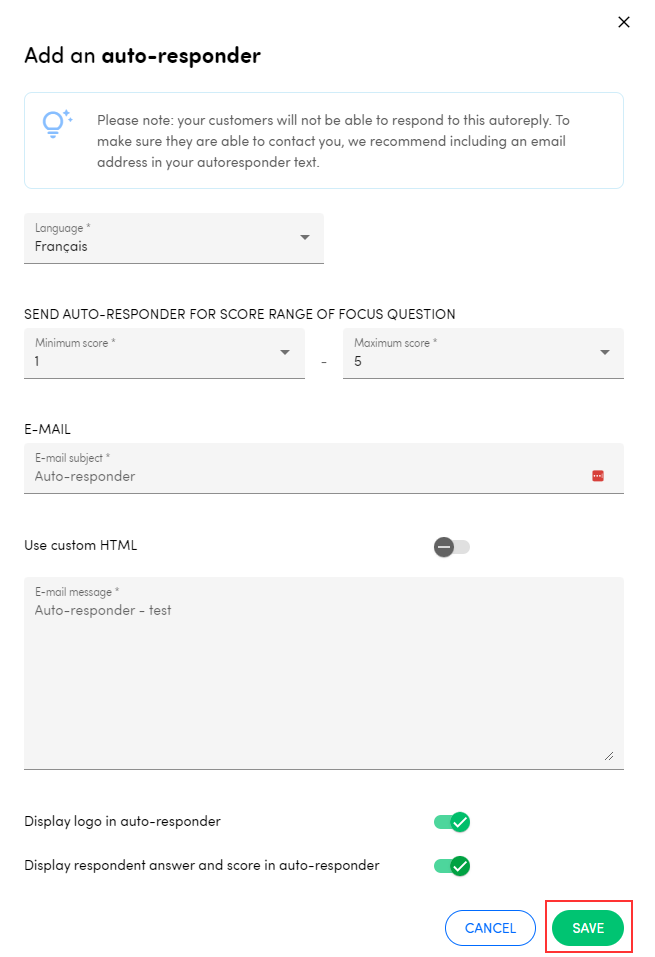Focus the E-mail subject input
The image size is (655, 957).
point(310,476)
